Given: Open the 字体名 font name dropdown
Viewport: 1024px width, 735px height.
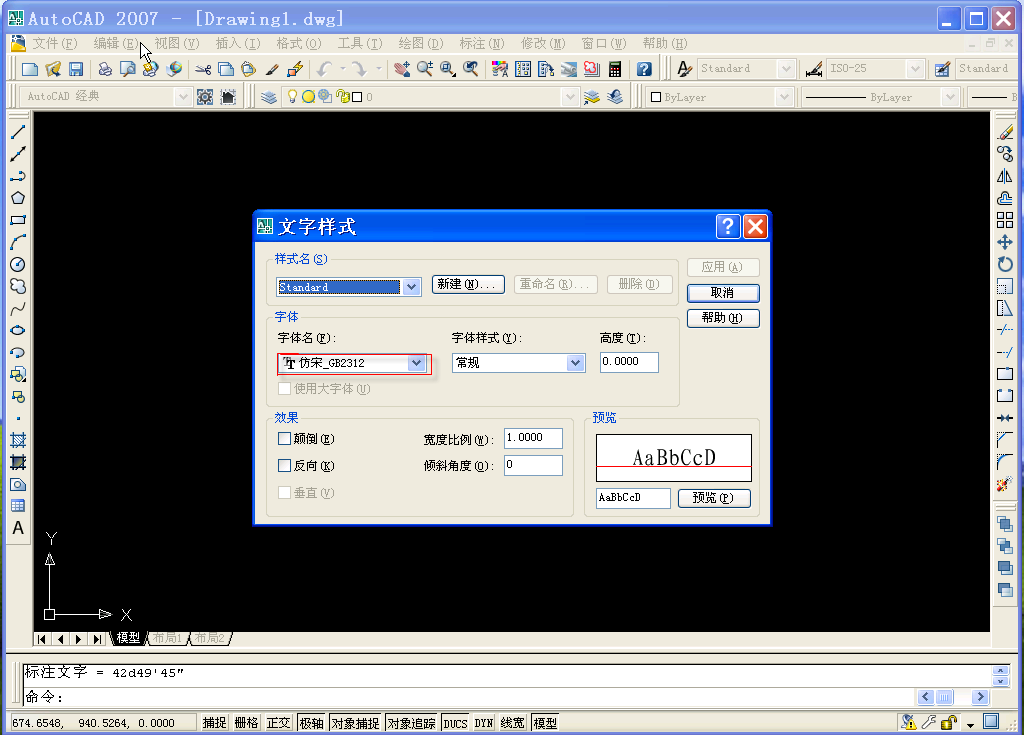Looking at the screenshot, I should click(416, 363).
